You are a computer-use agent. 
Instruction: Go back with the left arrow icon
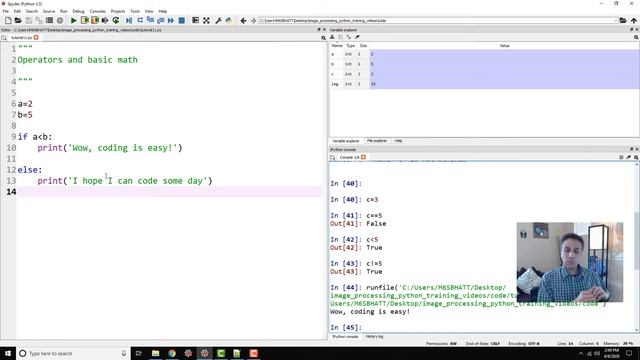click(x=243, y=20)
